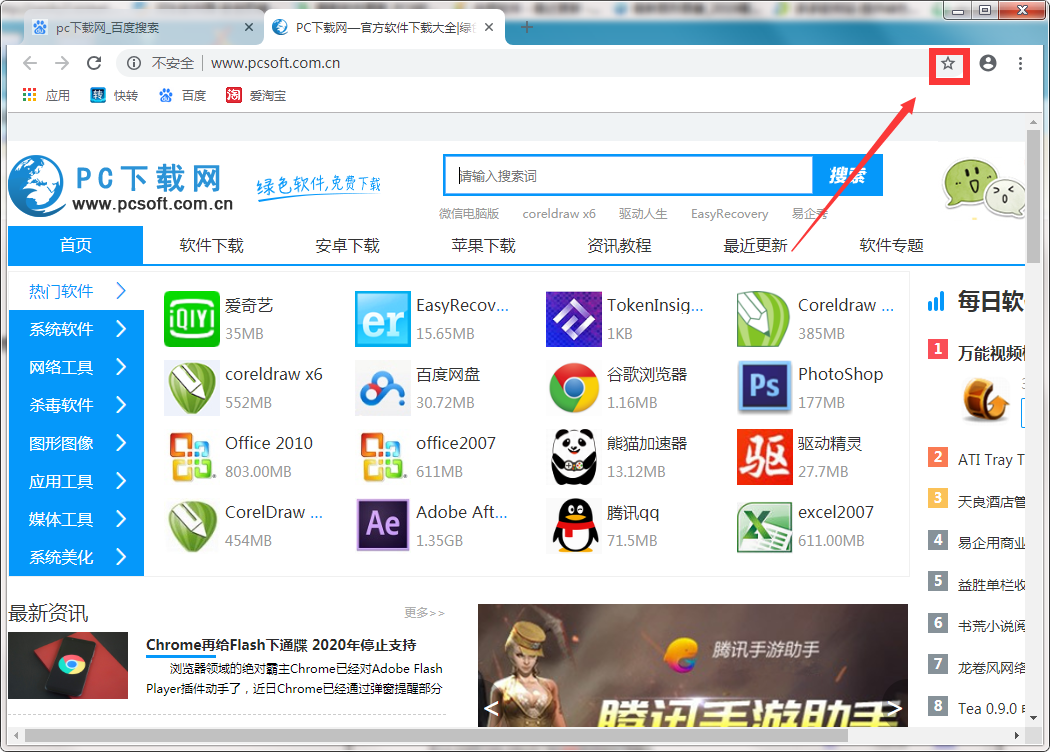Reload the page with refresh icon
Screen dimensions: 1050x752
(x=94, y=63)
